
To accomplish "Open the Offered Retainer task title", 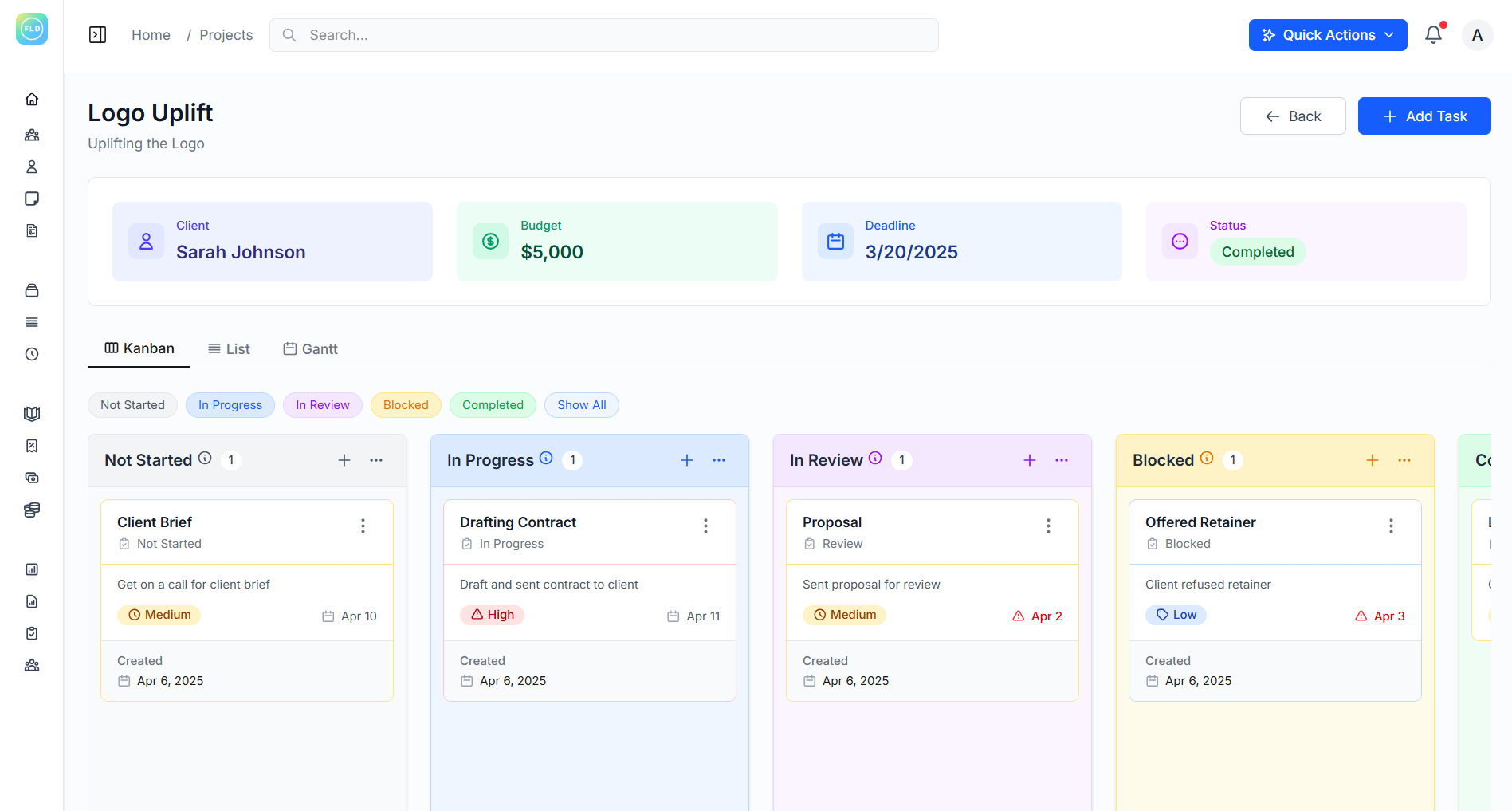I will (1200, 522).
